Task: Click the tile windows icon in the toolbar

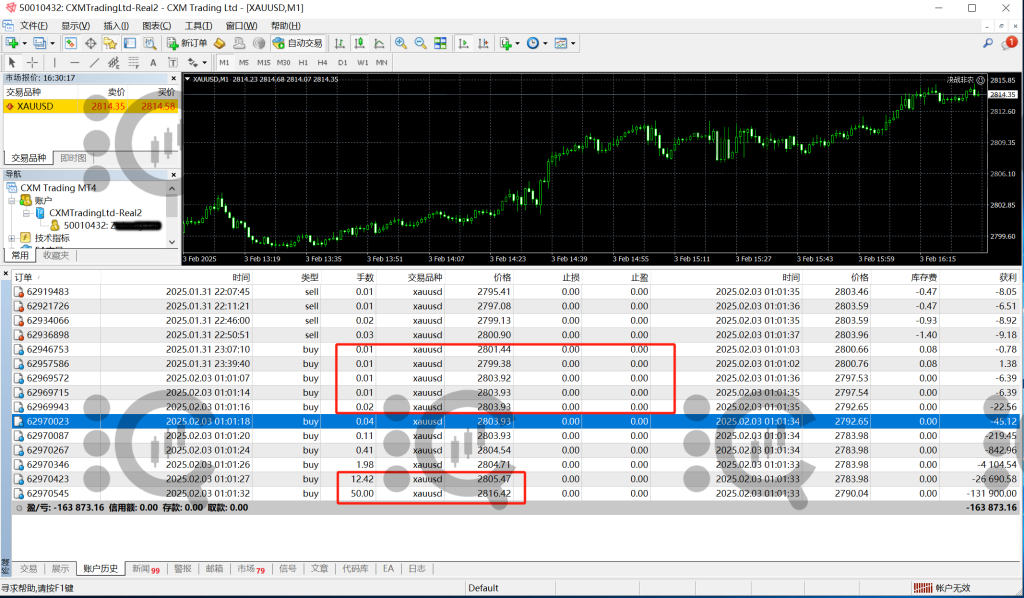Action: pyautogui.click(x=438, y=43)
